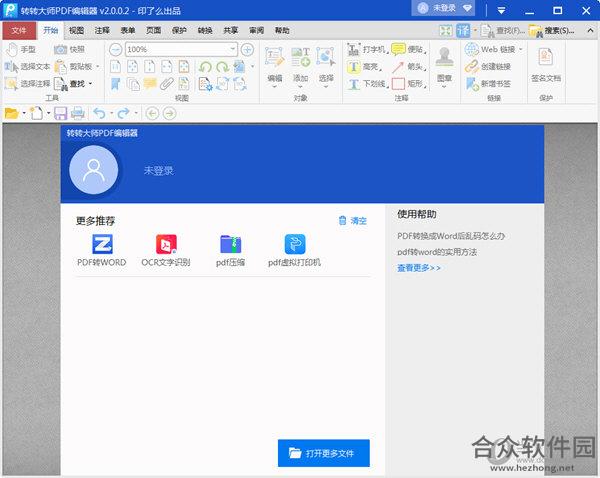Viewport: 600px width, 478px height.
Task: Select the Rectangle (矩形) annotation tool
Action: point(409,83)
